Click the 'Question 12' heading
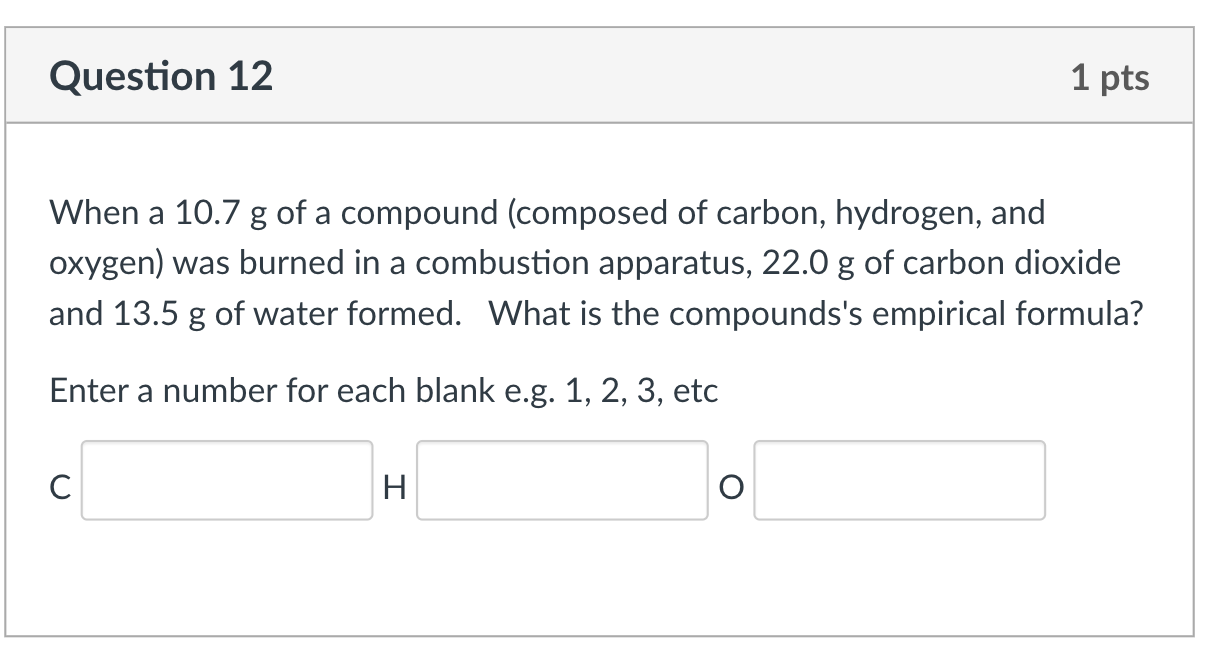The image size is (1210, 646). pos(161,77)
